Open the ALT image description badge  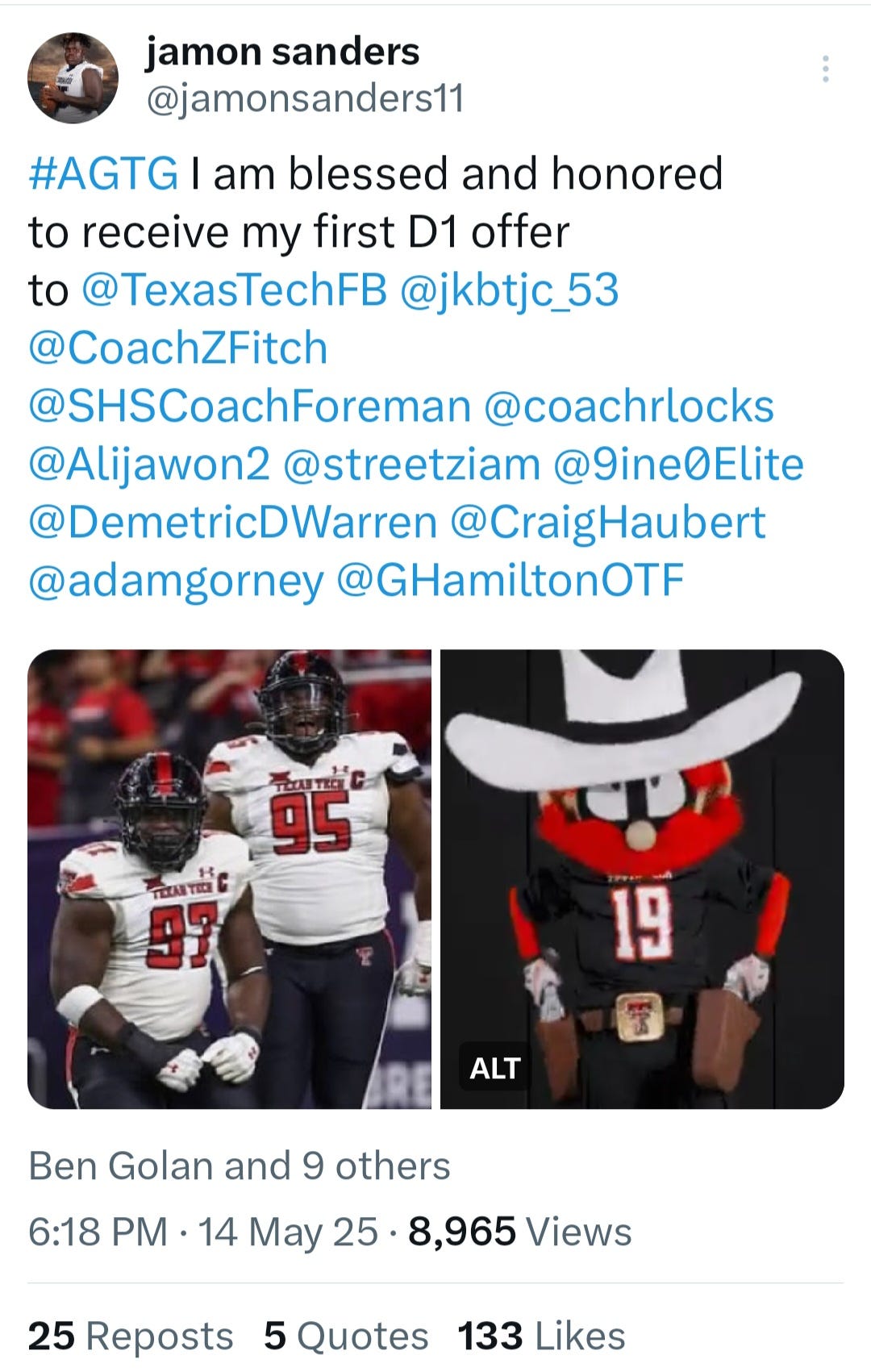(x=494, y=1067)
